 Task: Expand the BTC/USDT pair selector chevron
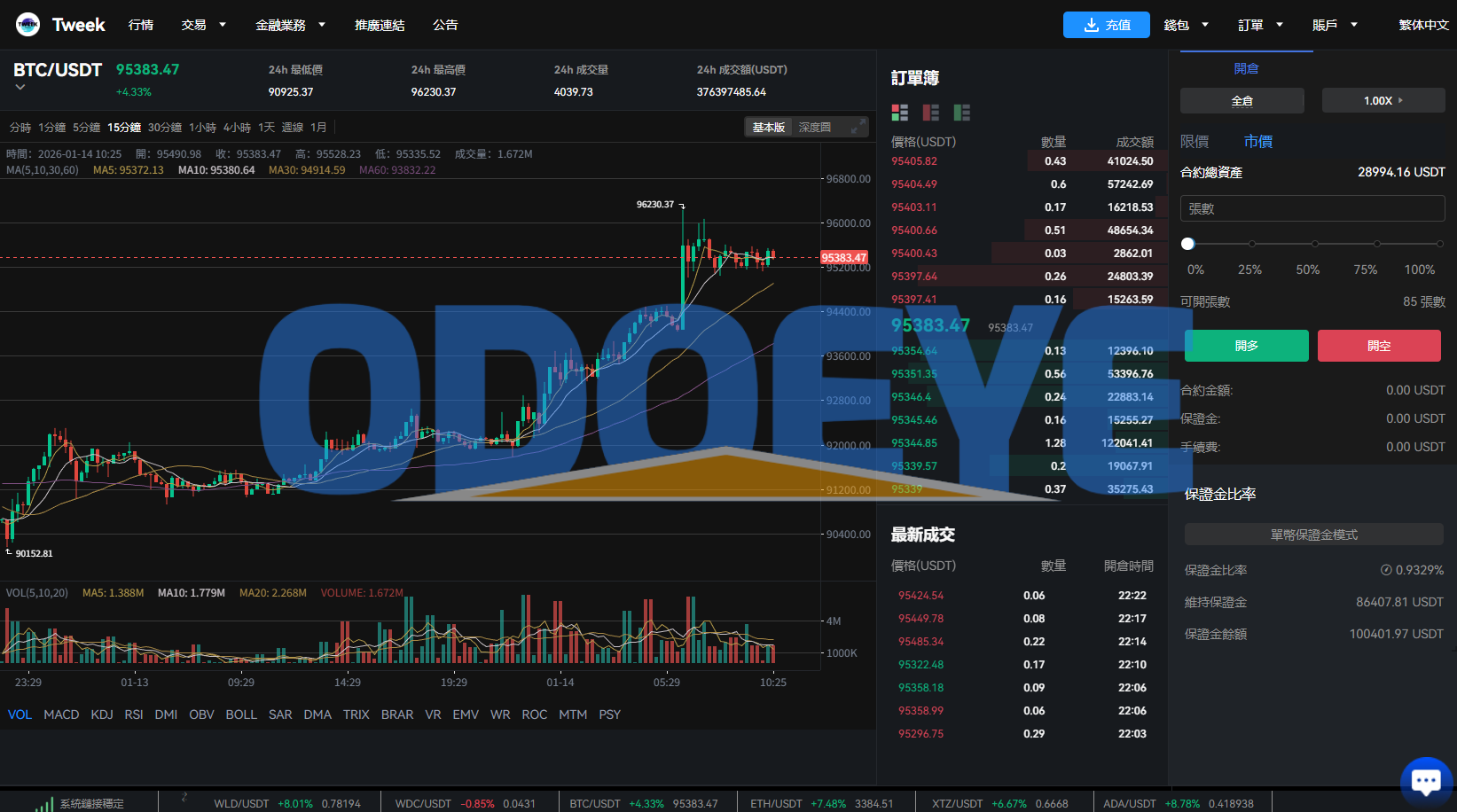pos(20,88)
